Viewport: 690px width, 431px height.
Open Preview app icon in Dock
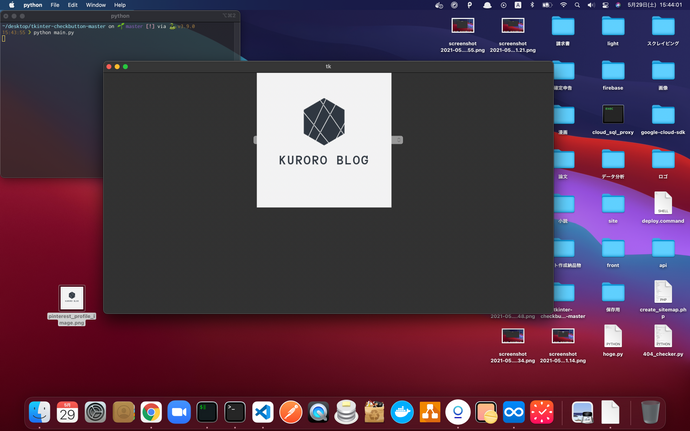pyautogui.click(x=582, y=412)
